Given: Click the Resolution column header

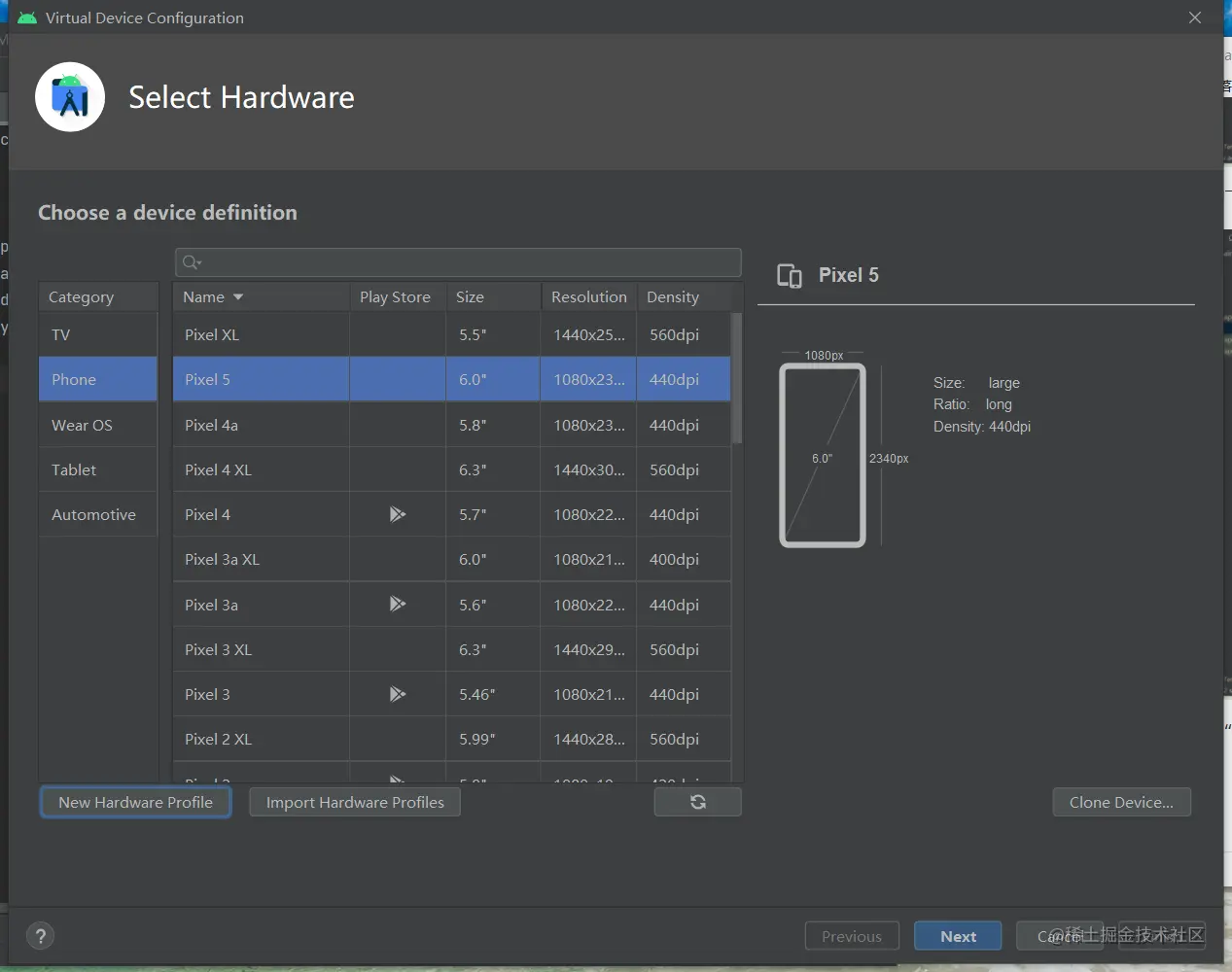Looking at the screenshot, I should [589, 296].
